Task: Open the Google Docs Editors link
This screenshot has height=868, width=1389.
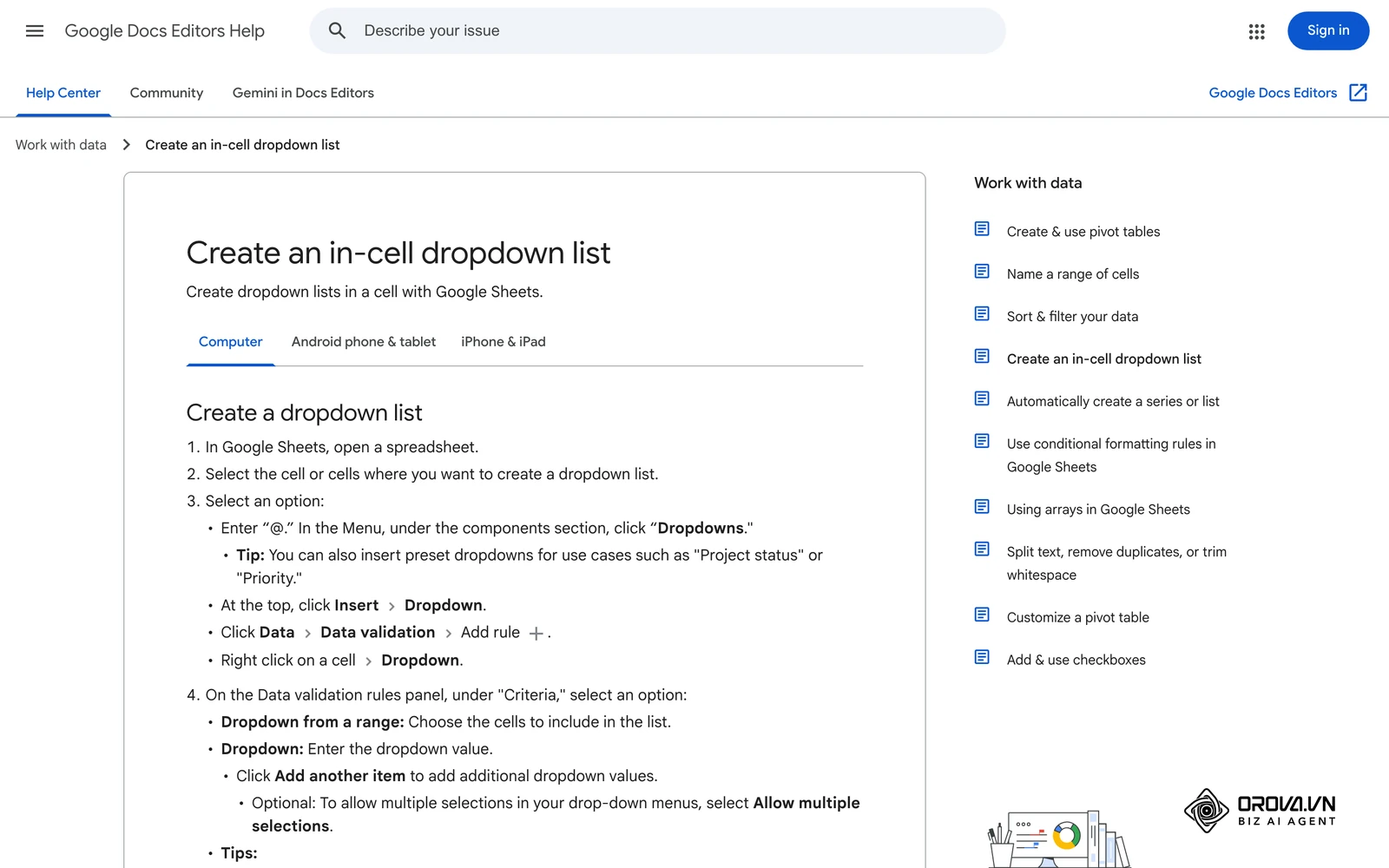Action: click(x=1273, y=93)
